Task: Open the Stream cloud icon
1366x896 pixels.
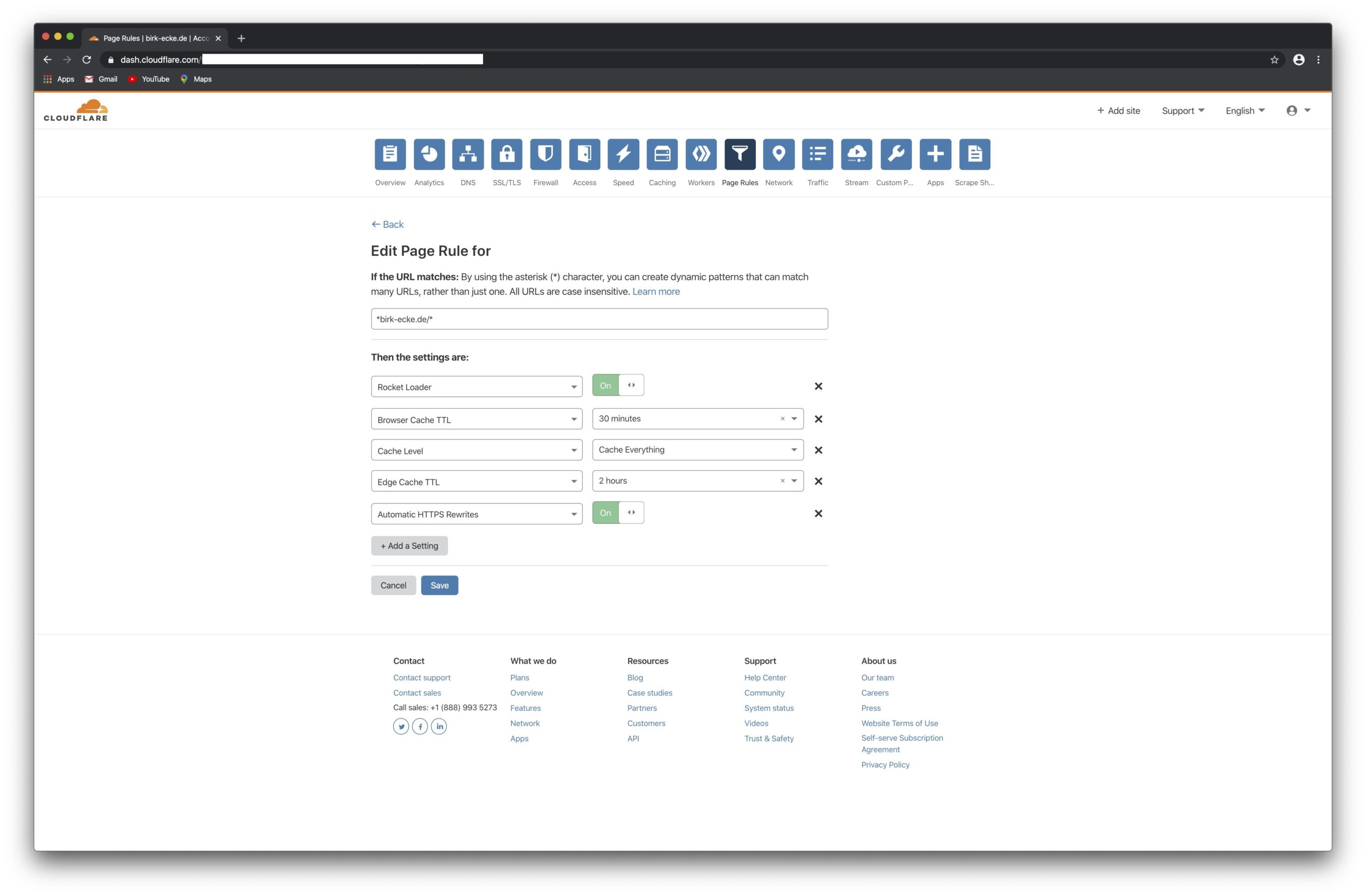Action: pyautogui.click(x=856, y=154)
